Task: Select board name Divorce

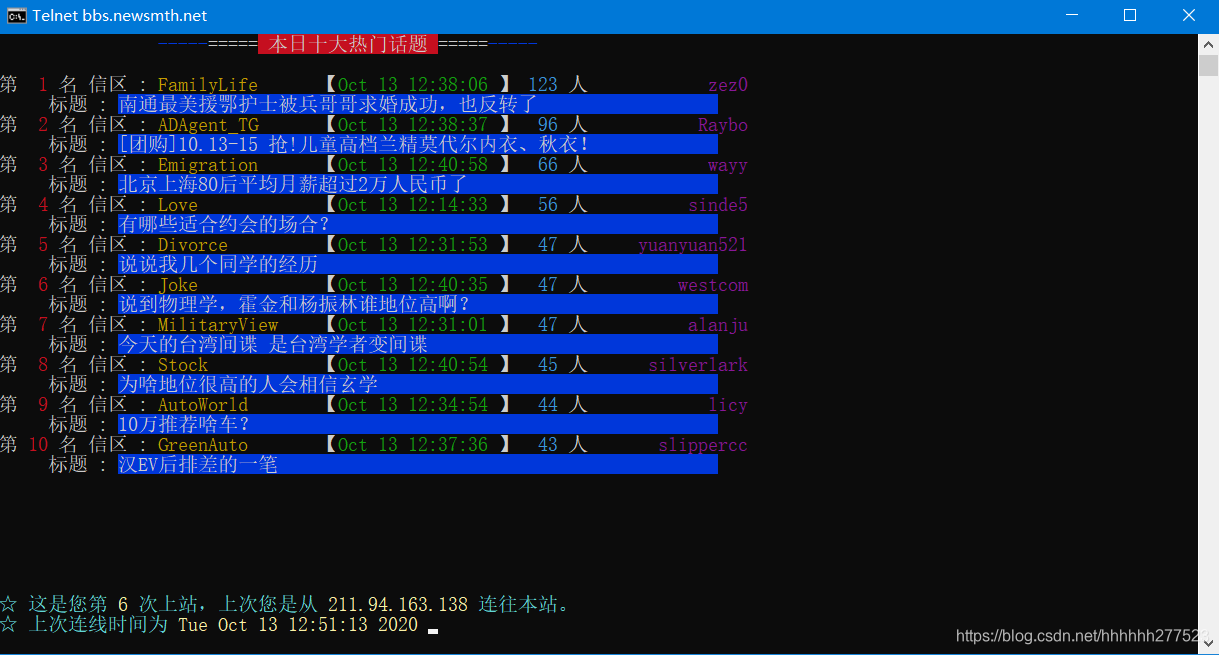Action: tap(193, 245)
